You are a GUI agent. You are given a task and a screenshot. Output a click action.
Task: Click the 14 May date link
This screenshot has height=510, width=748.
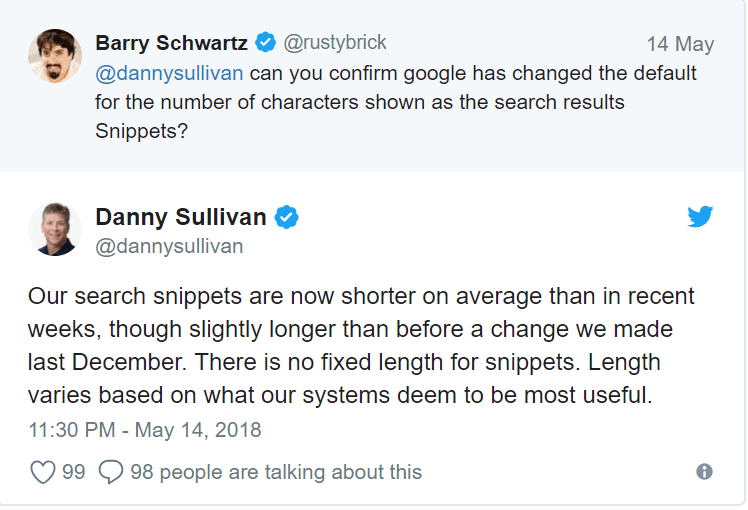coord(680,44)
